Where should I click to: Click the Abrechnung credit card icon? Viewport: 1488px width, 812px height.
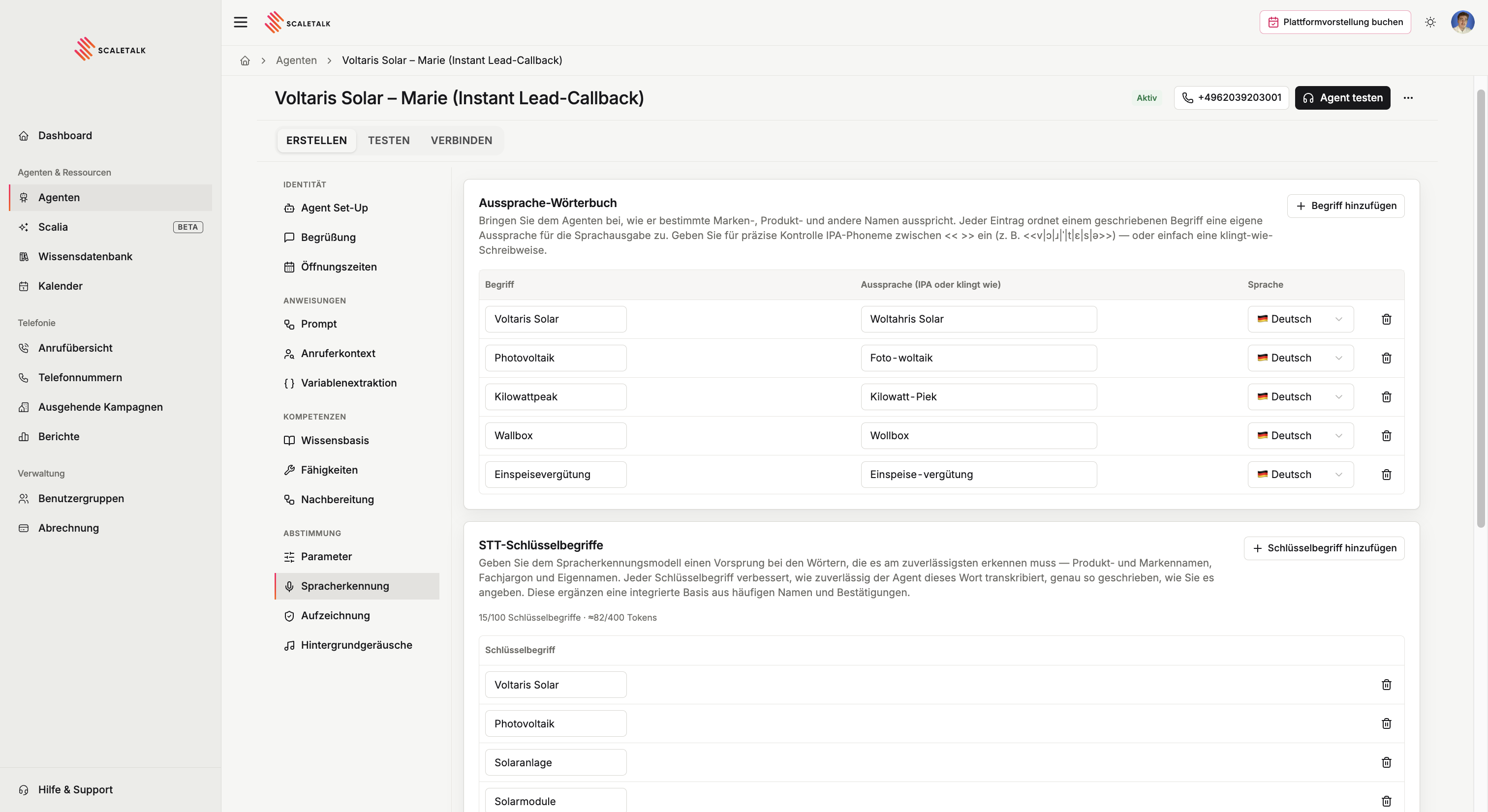pyautogui.click(x=24, y=528)
